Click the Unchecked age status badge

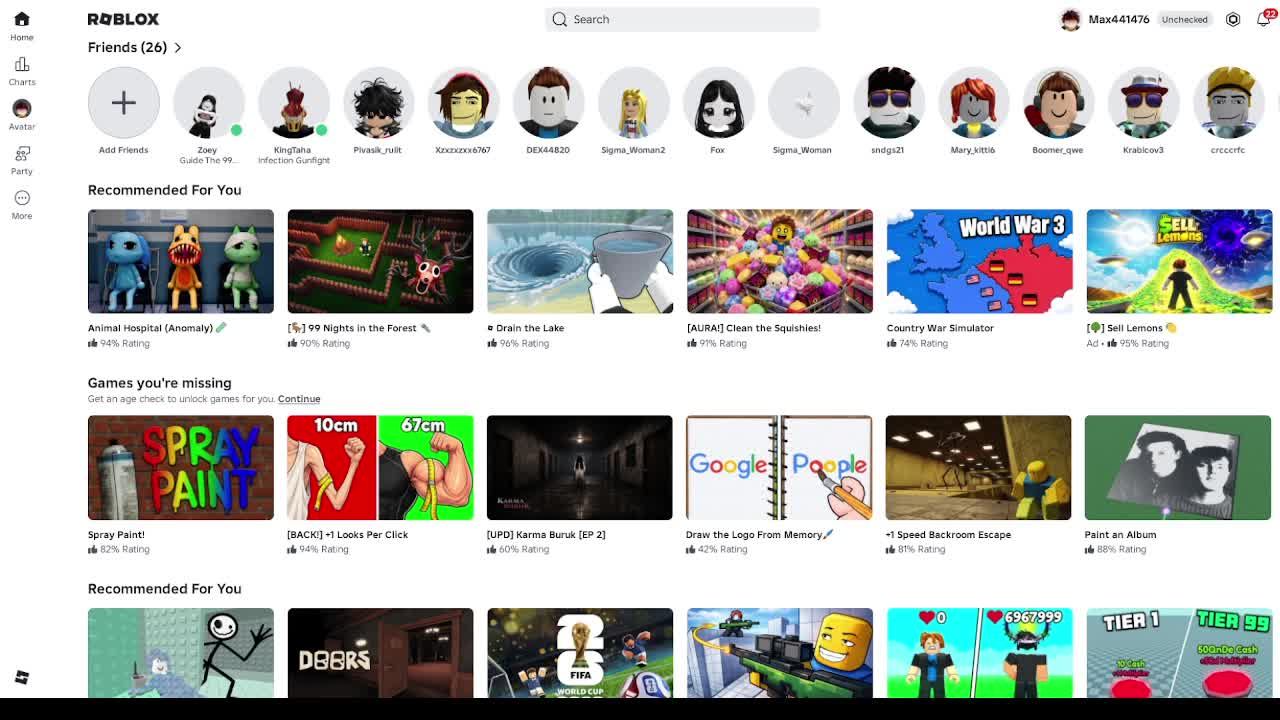(x=1184, y=19)
